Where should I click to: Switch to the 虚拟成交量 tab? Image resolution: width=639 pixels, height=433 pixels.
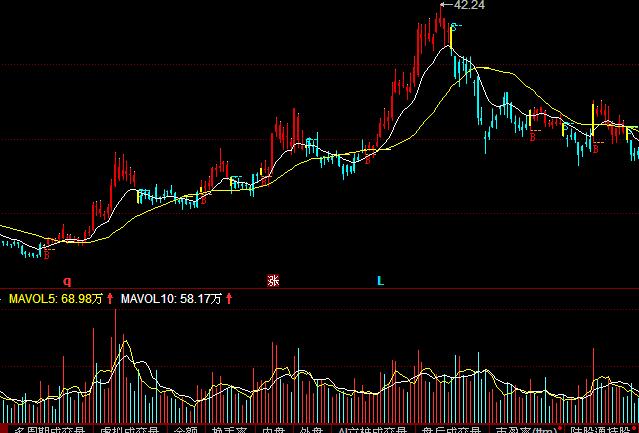pos(131,430)
